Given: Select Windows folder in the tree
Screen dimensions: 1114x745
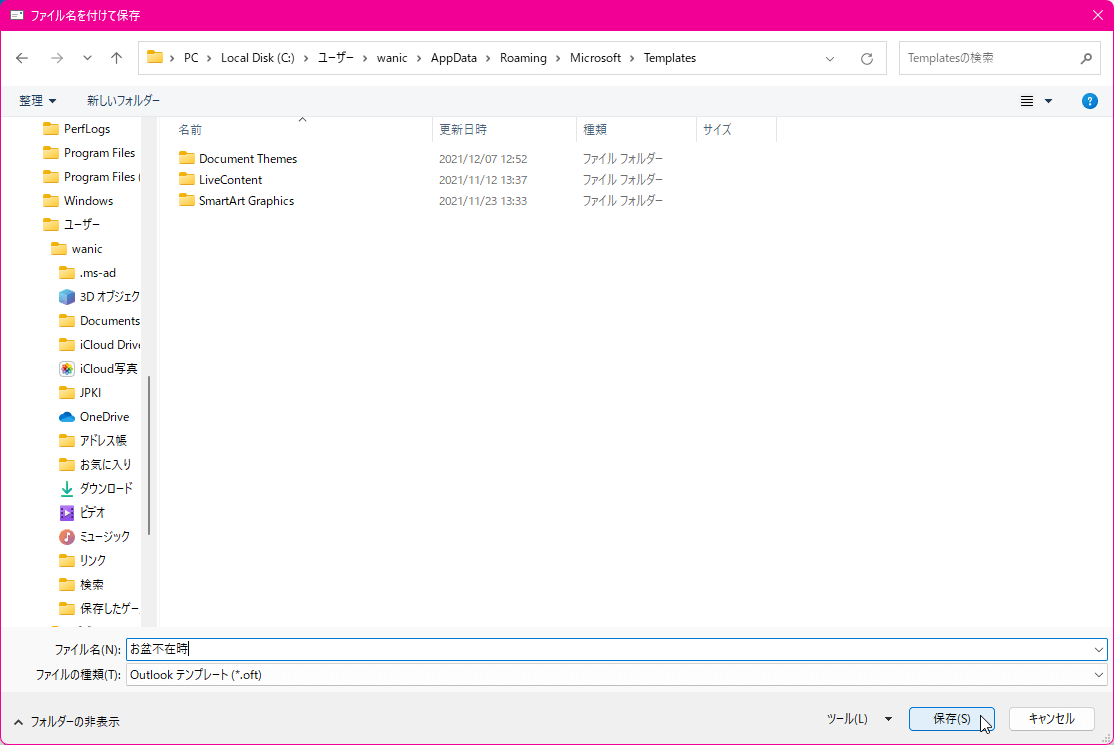Looking at the screenshot, I should (88, 201).
